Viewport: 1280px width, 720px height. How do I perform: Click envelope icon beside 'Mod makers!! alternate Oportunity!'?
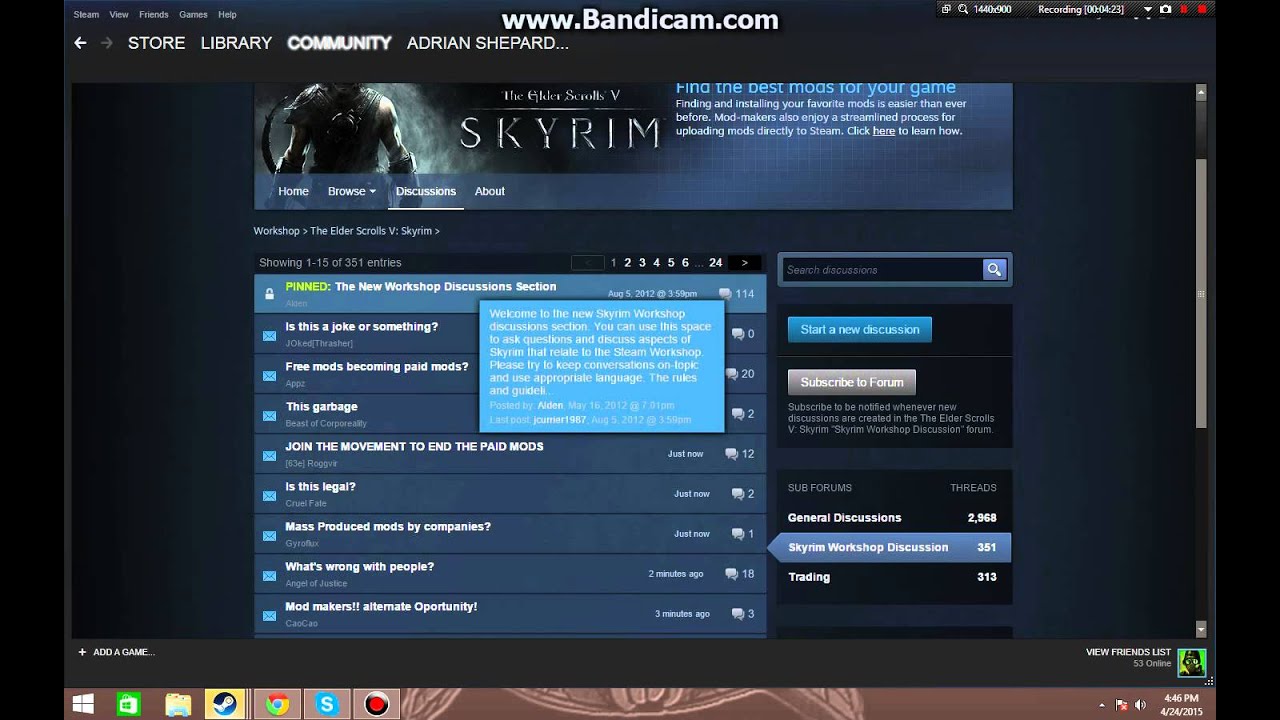coord(269,616)
